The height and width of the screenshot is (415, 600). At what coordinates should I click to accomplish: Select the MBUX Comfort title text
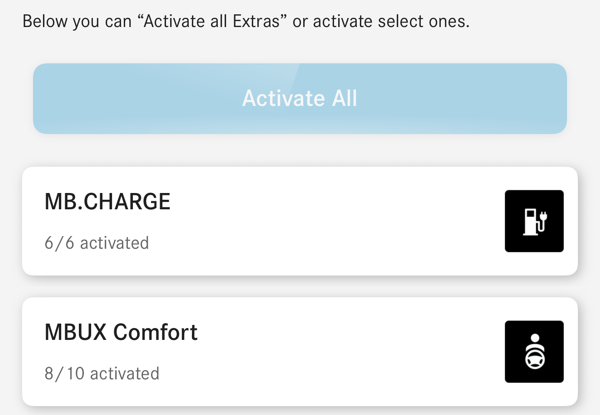tap(121, 332)
